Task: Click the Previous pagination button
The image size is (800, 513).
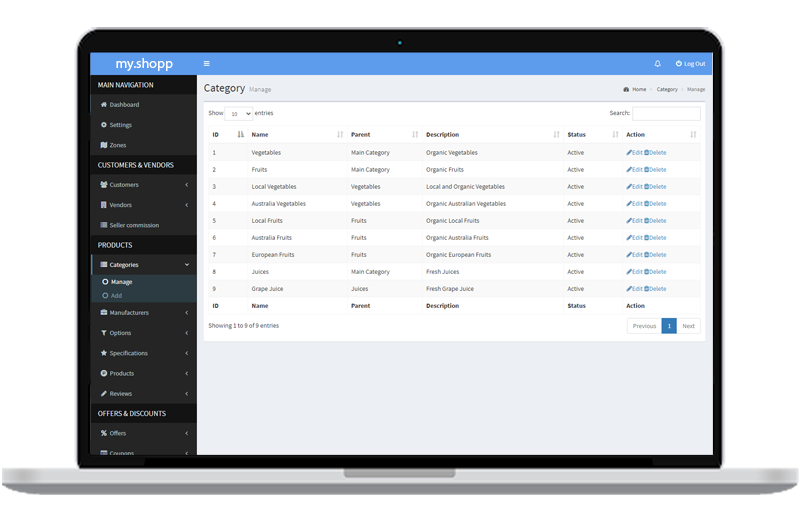Action: pyautogui.click(x=644, y=326)
